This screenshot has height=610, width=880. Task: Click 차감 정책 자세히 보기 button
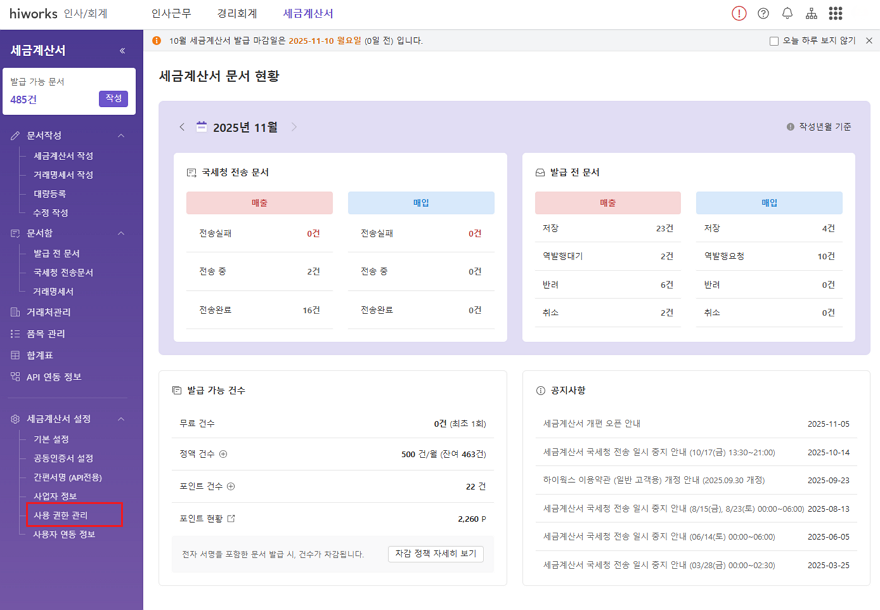click(435, 553)
